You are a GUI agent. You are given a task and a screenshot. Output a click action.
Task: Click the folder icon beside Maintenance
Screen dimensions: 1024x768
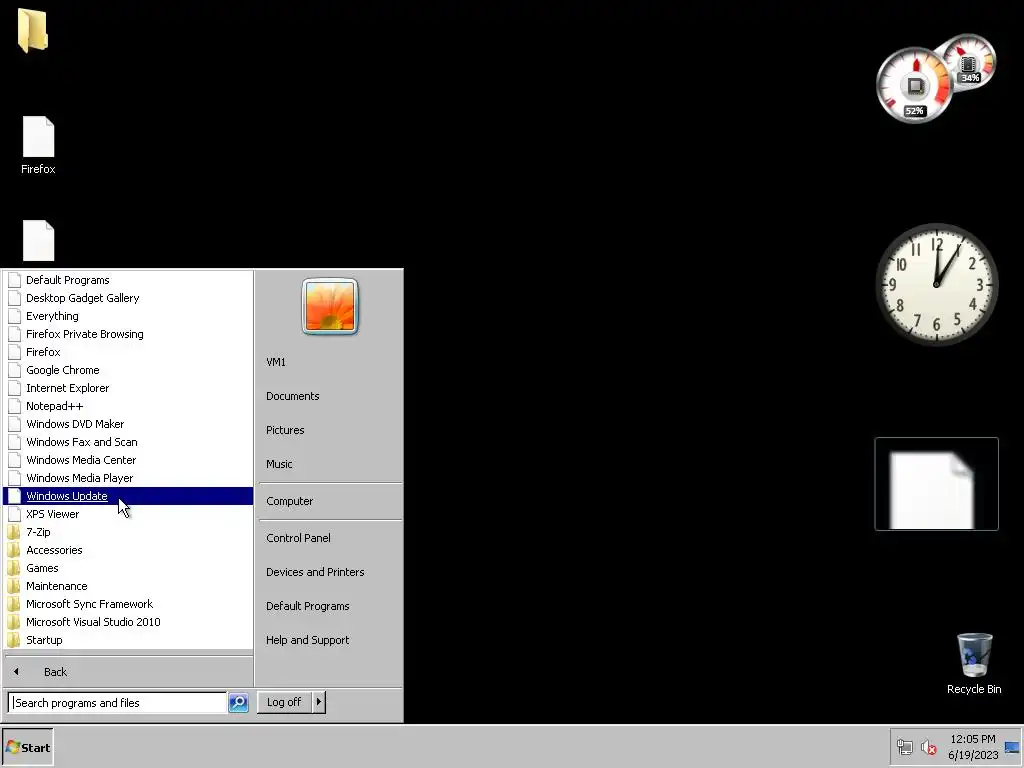coord(14,586)
